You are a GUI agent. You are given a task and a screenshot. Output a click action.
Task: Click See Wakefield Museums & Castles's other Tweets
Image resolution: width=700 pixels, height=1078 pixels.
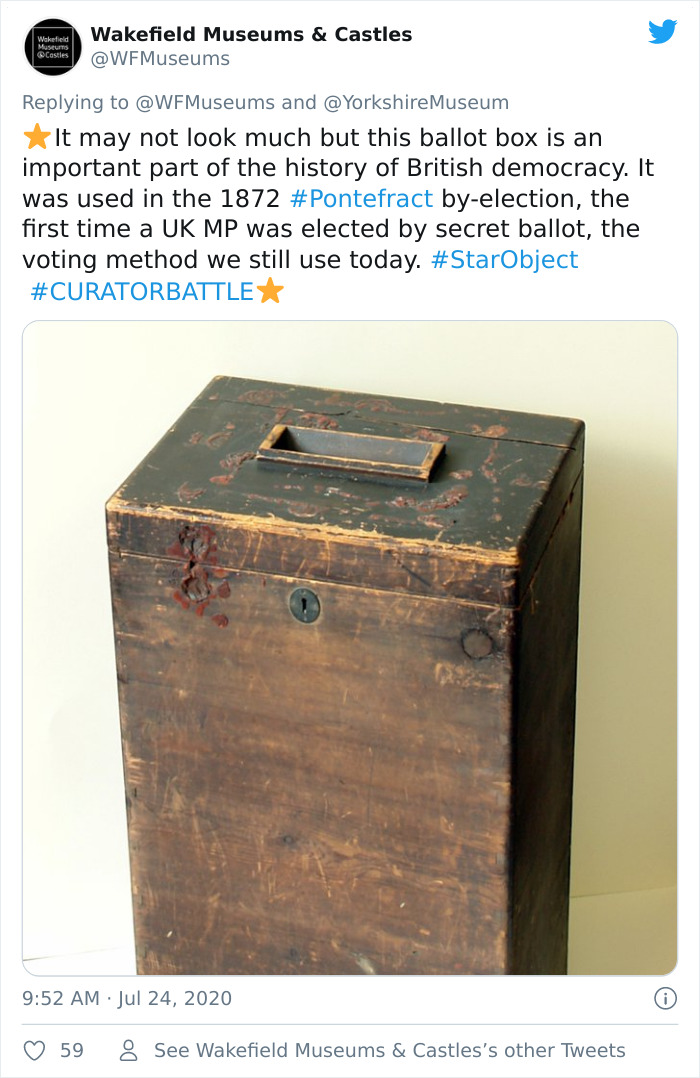click(388, 1050)
